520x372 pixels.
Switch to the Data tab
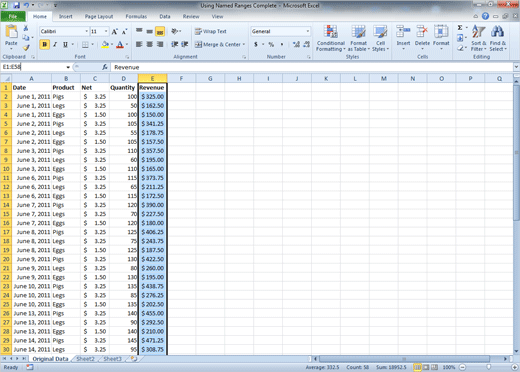pyautogui.click(x=165, y=16)
